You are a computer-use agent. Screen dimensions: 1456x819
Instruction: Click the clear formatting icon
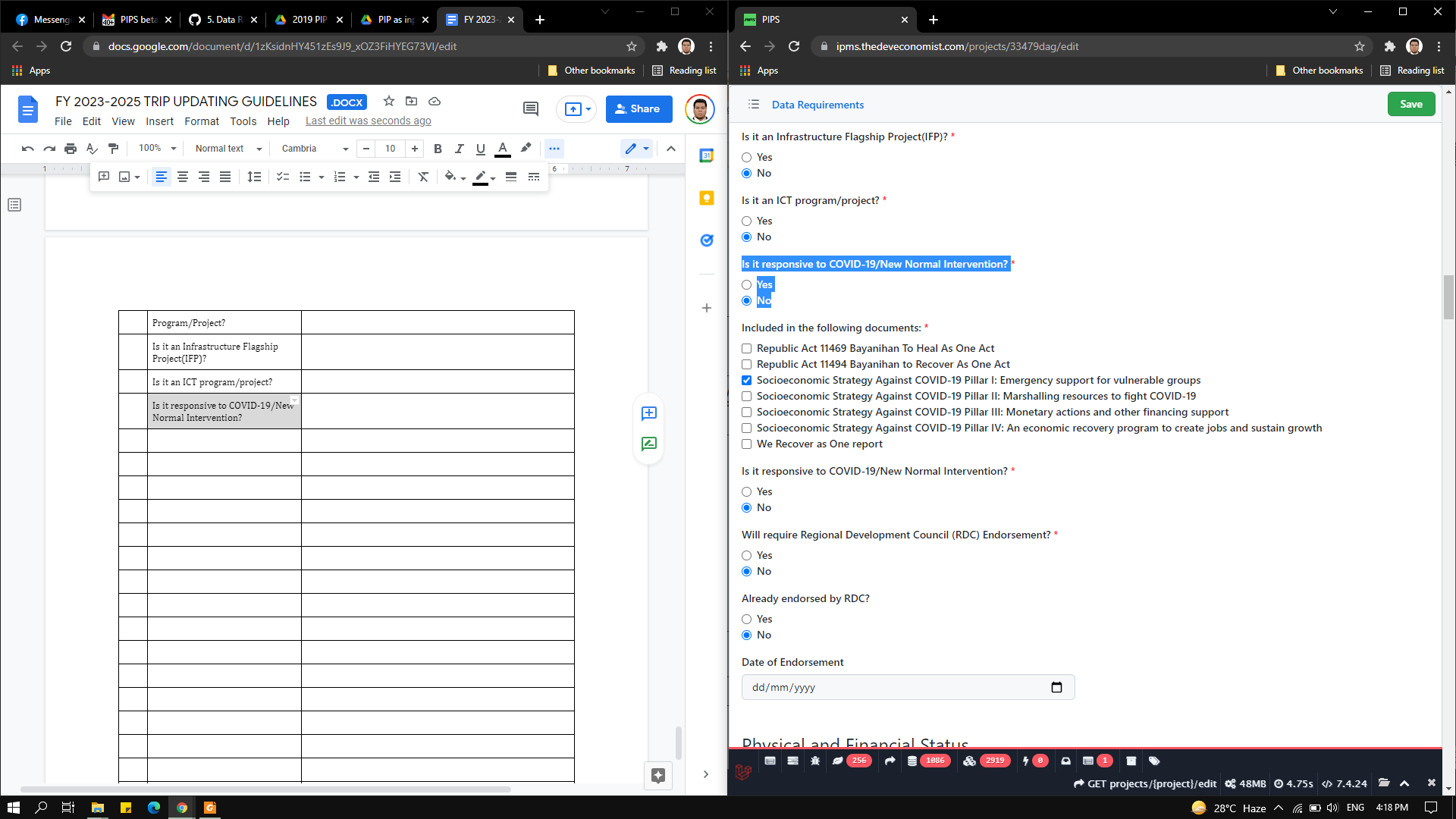[423, 177]
